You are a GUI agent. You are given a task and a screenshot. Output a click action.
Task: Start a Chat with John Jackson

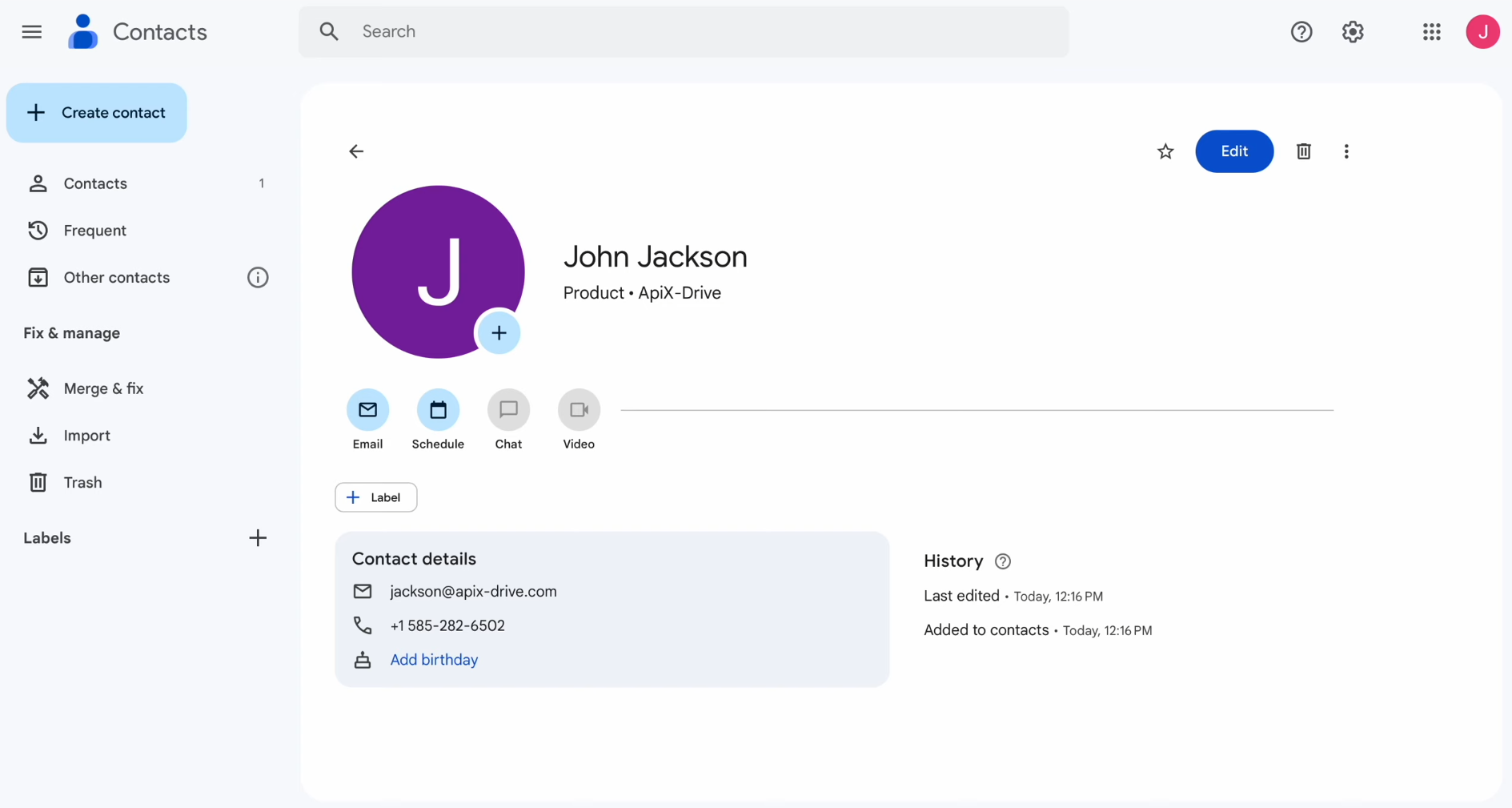508,409
